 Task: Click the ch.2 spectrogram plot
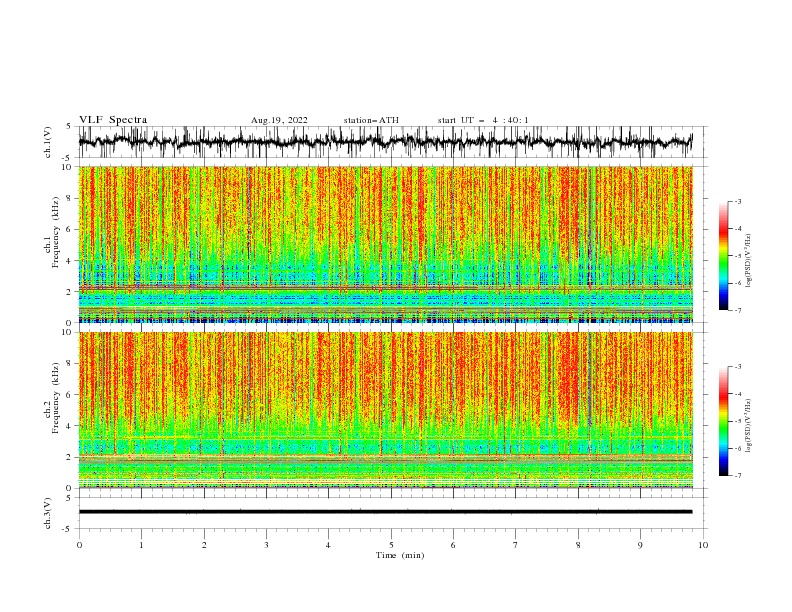(386, 410)
